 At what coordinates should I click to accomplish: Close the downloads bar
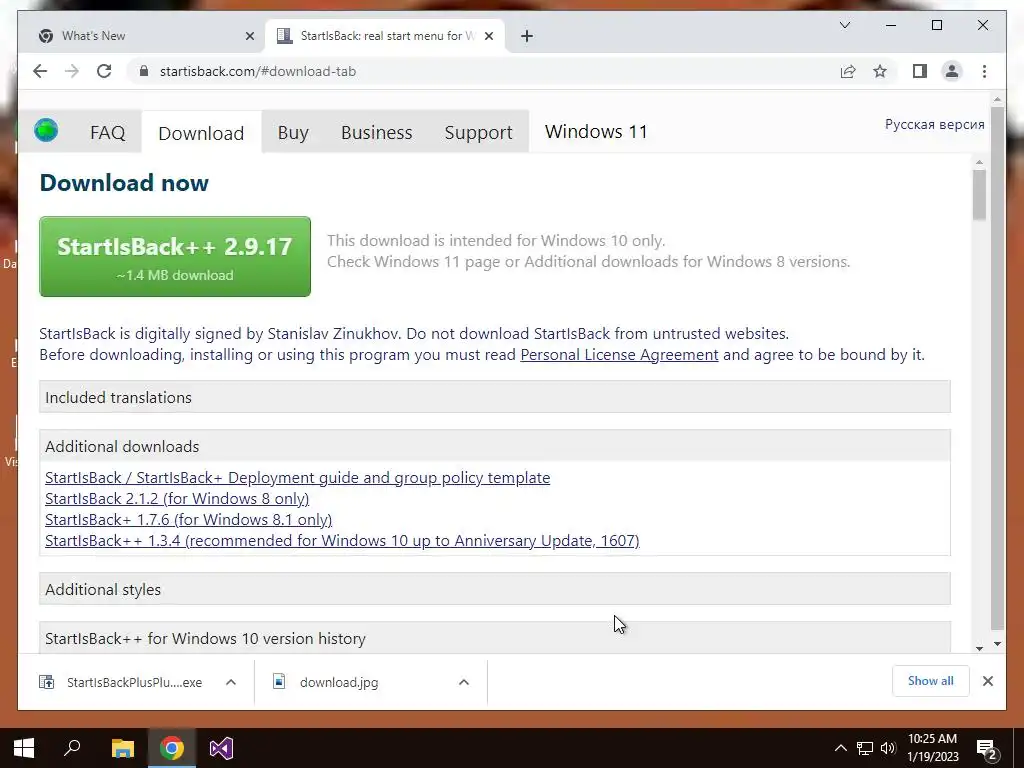[987, 681]
